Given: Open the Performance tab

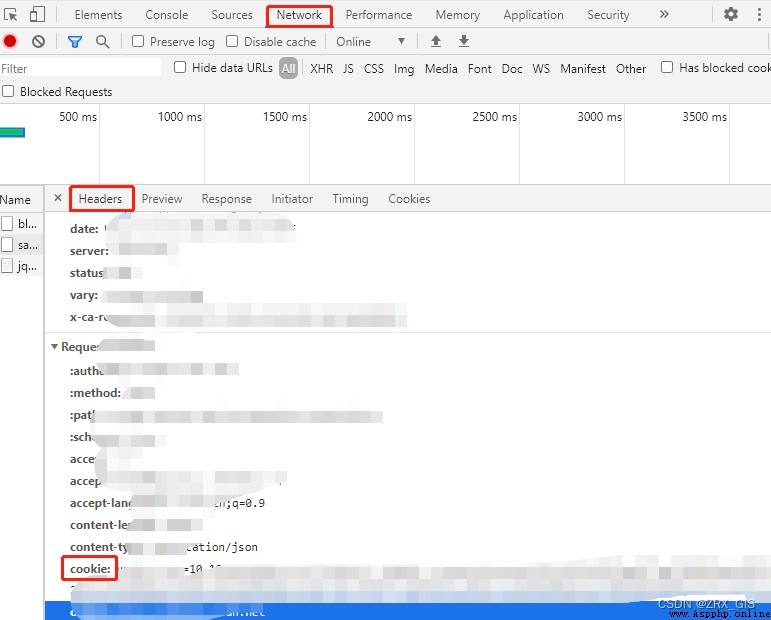Looking at the screenshot, I should tap(379, 15).
